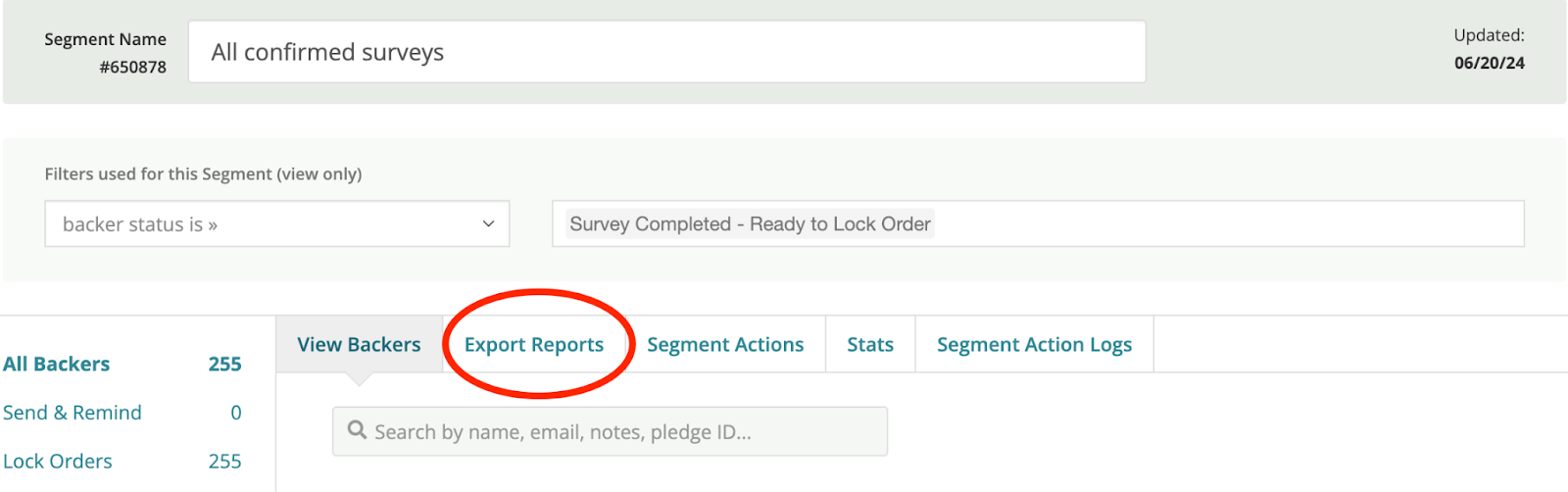Focus the backer search box
The width and height of the screenshot is (1568, 492).
[x=610, y=432]
